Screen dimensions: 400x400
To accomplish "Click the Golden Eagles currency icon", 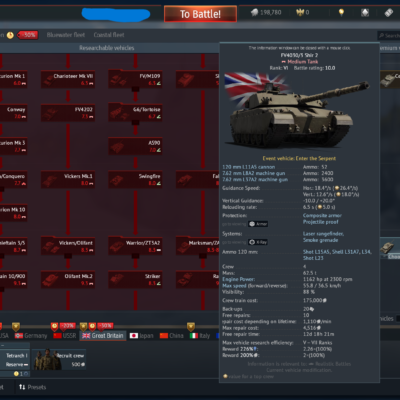I will (x=300, y=13).
